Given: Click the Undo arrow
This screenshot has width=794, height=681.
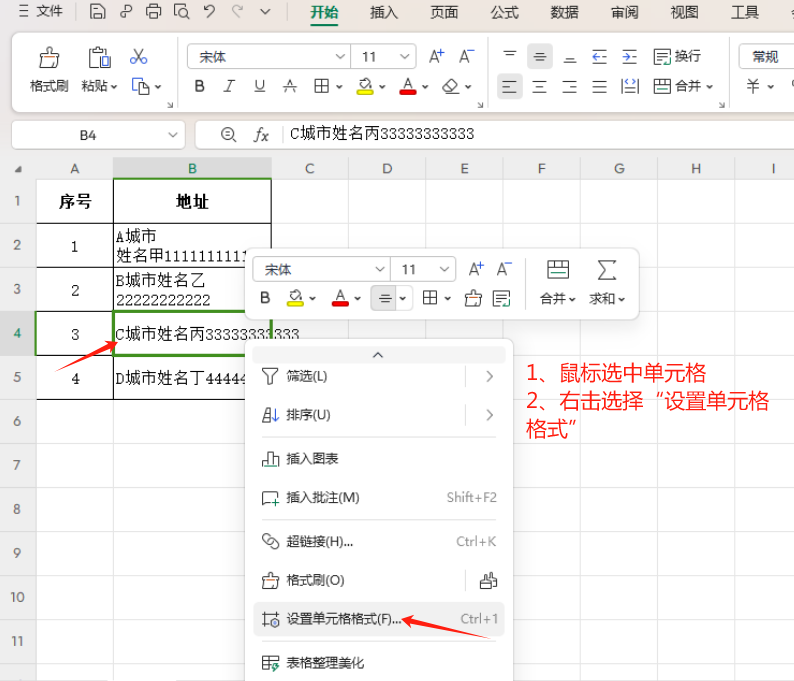Looking at the screenshot, I should click(x=209, y=11).
